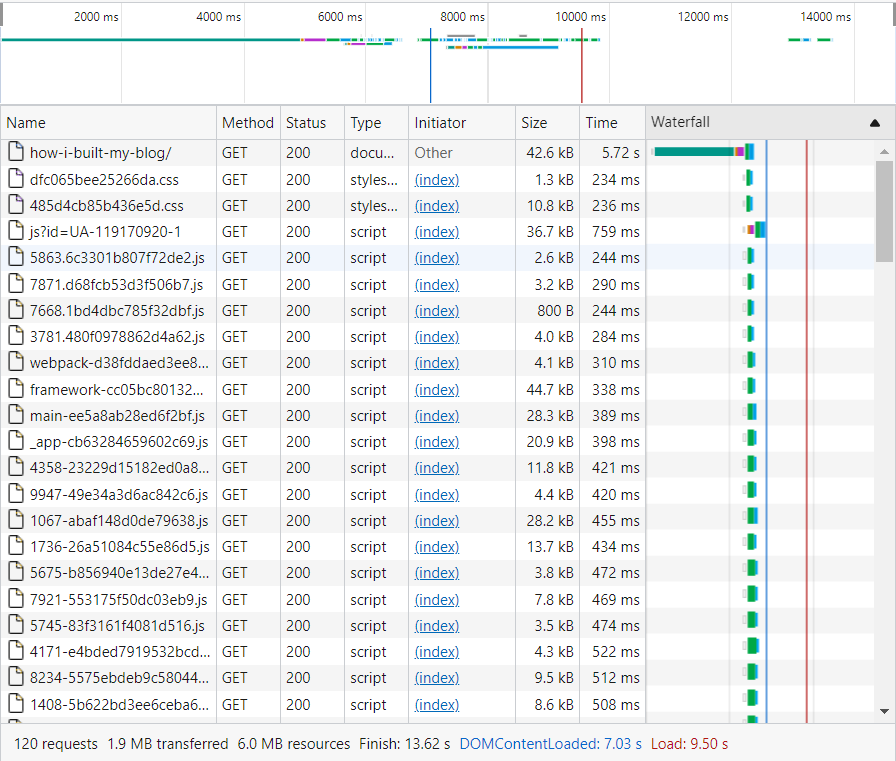Click file icon beside 4358-23229d15182ed0a8 row

[16, 467]
